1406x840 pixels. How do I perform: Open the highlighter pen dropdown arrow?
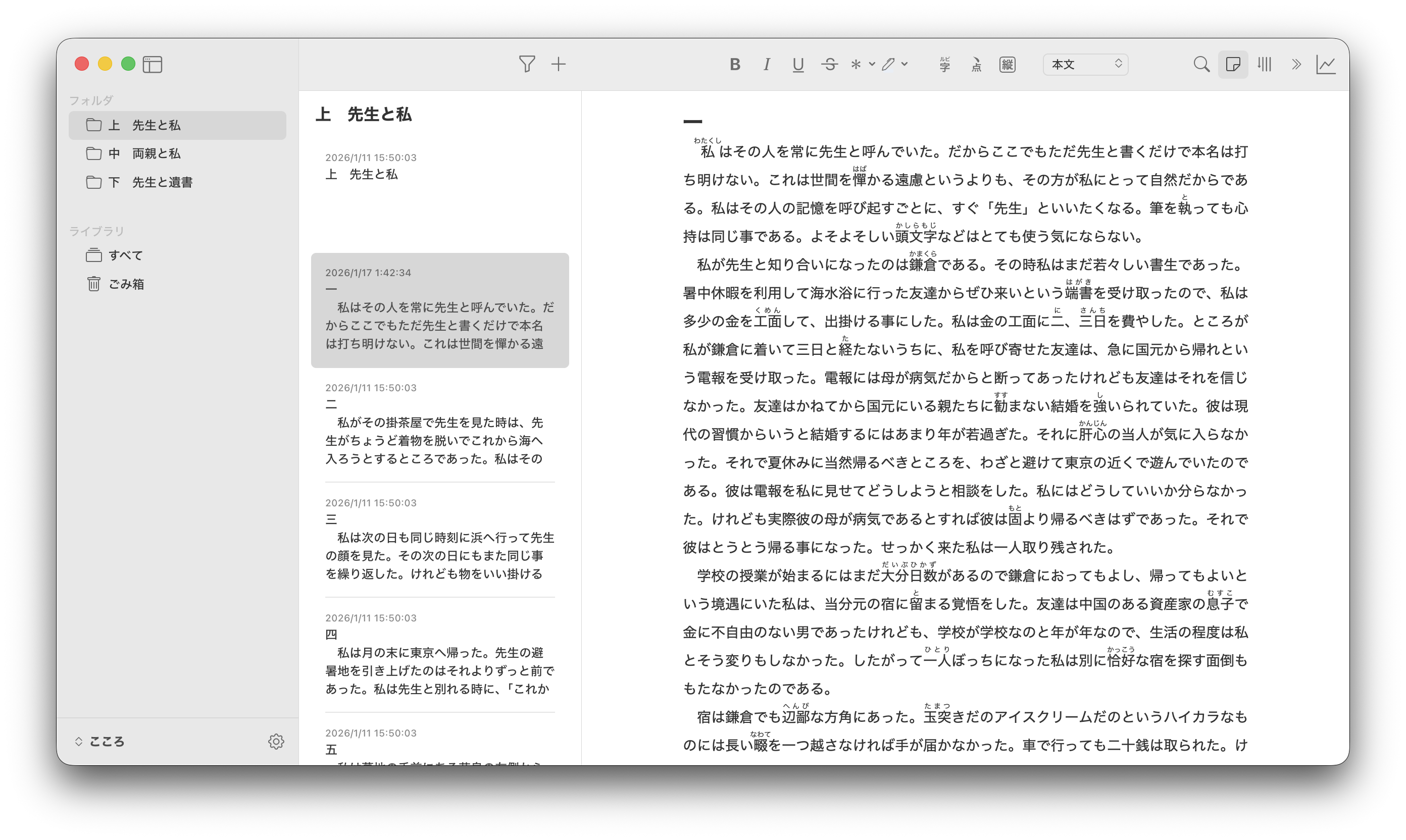pyautogui.click(x=905, y=65)
